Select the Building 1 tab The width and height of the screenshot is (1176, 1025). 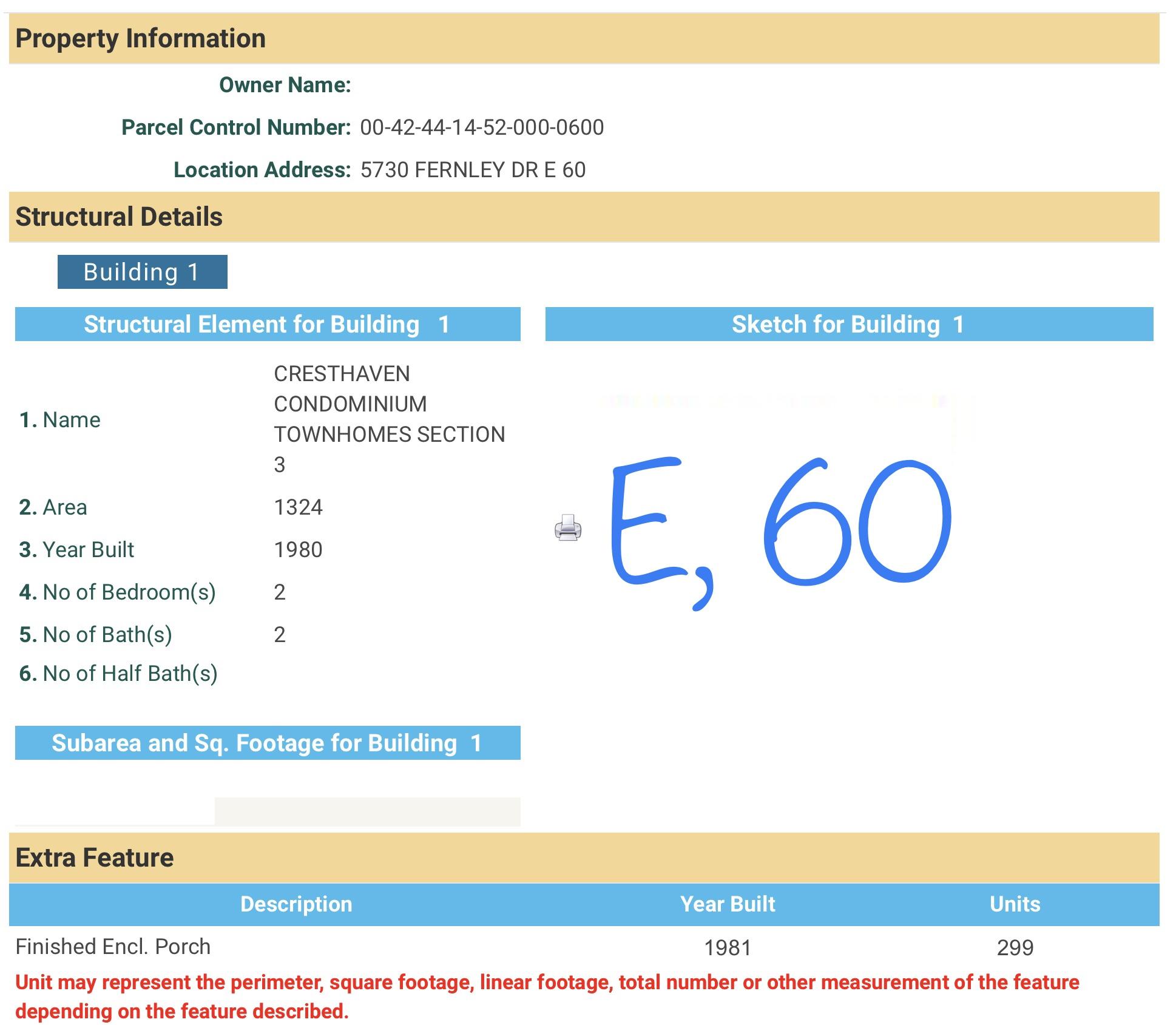(x=142, y=272)
